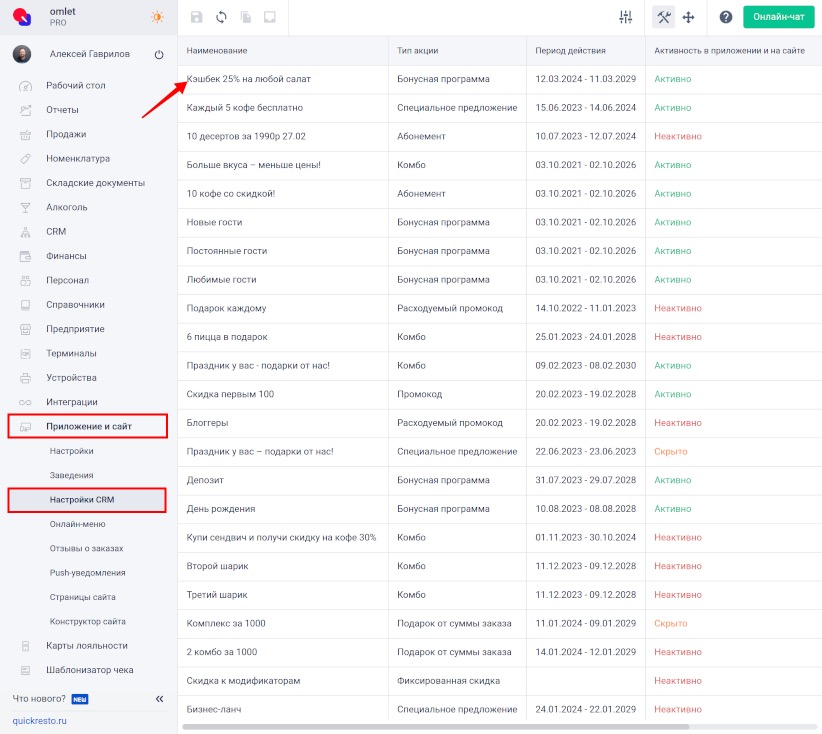
Task: Click the Складские документы box icon
Action: pos(25,183)
